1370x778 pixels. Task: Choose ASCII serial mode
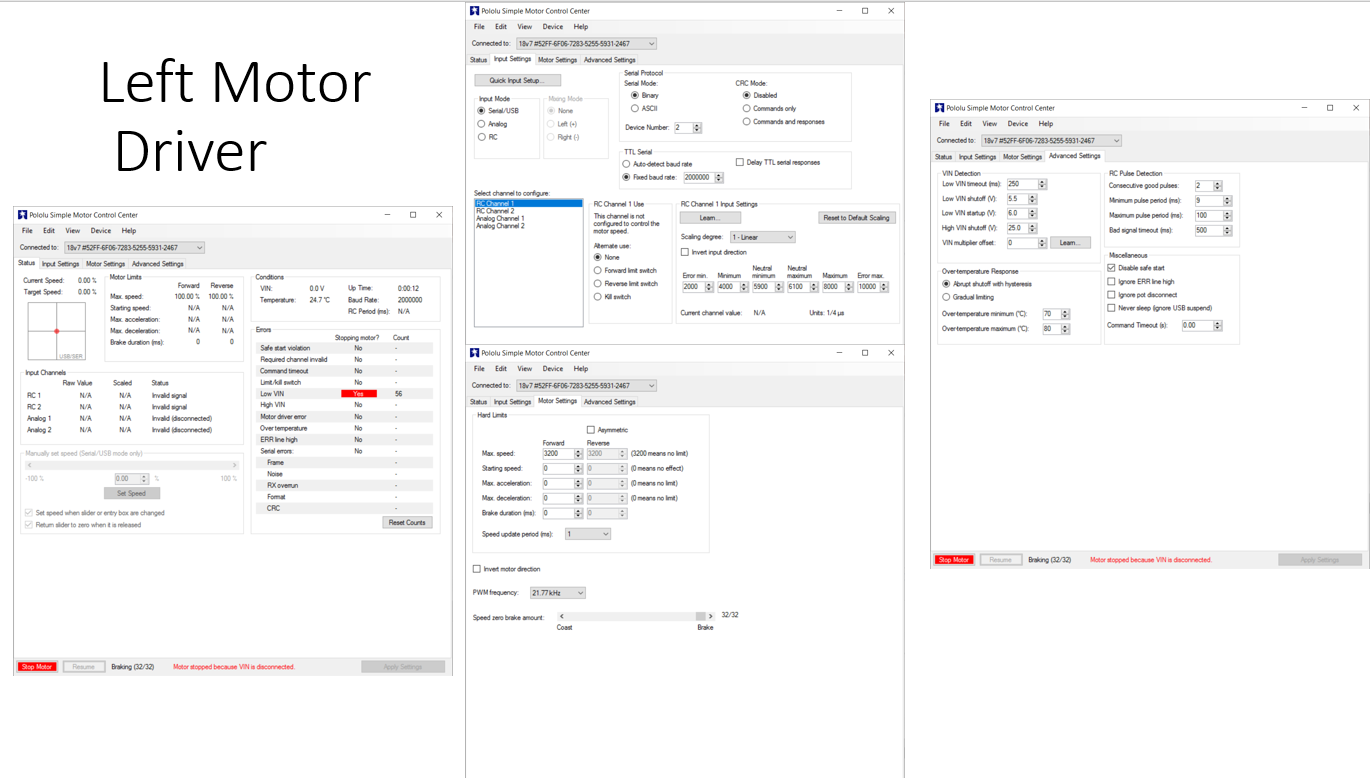[x=634, y=108]
